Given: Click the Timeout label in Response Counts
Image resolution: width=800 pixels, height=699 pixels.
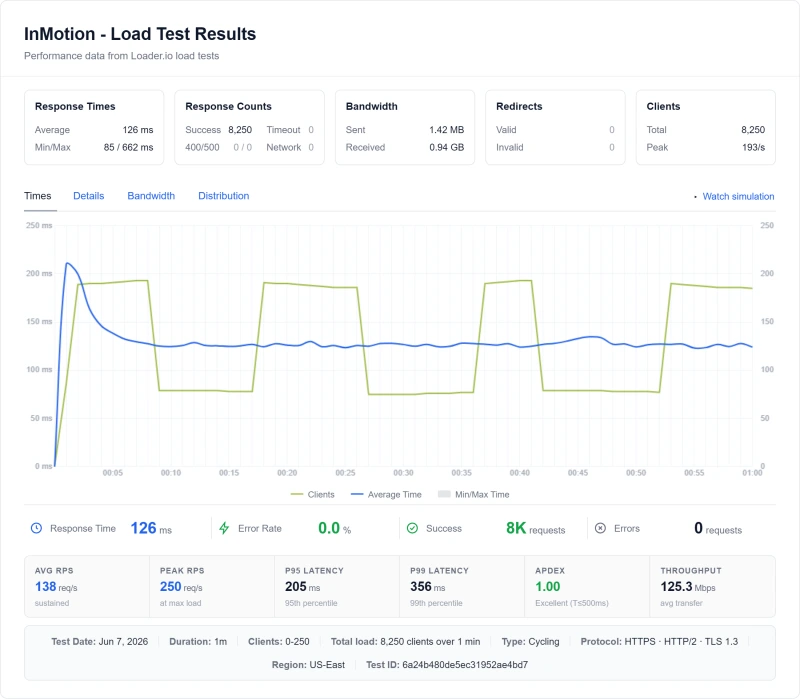Looking at the screenshot, I should click(x=283, y=130).
